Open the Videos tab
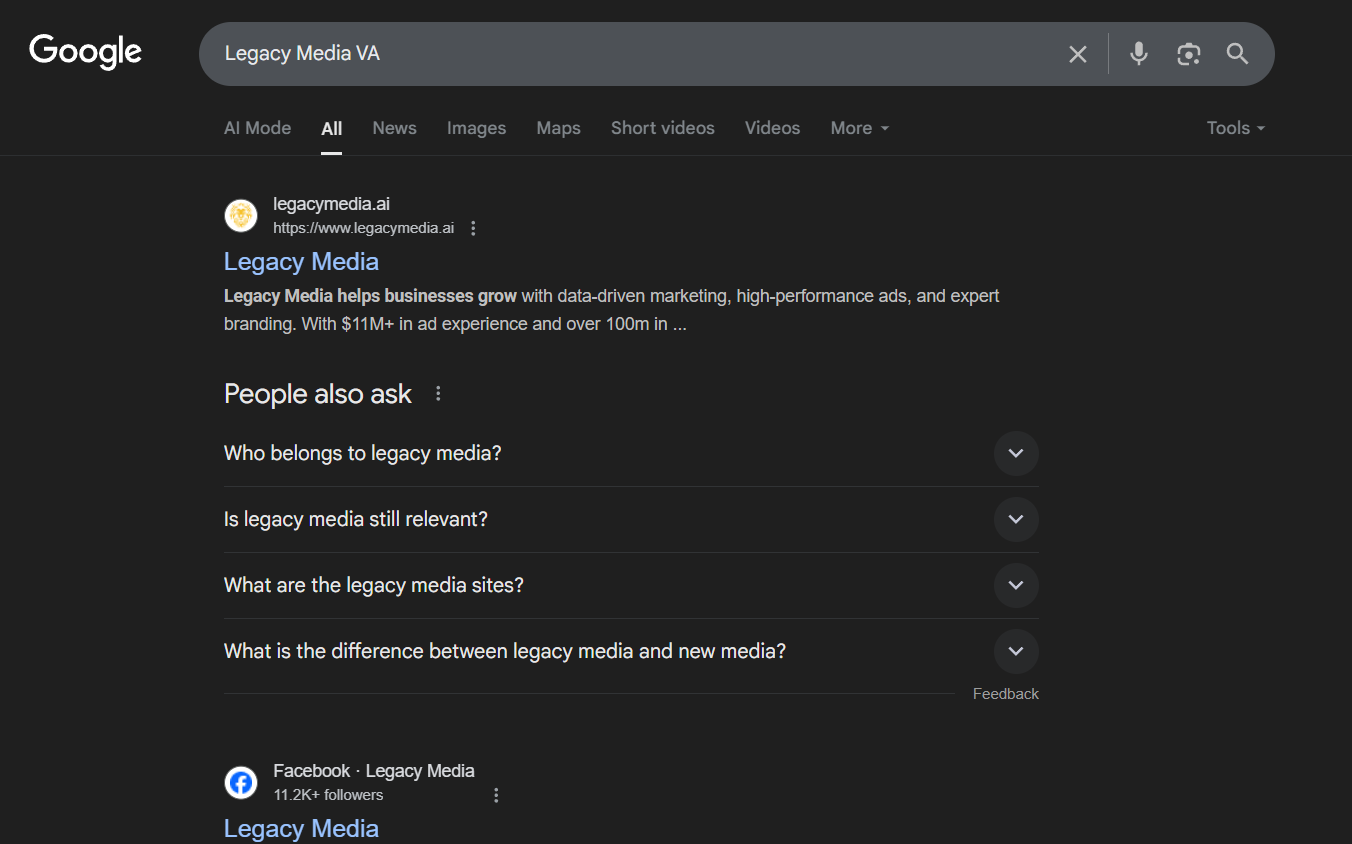Image resolution: width=1352 pixels, height=844 pixels. (772, 128)
